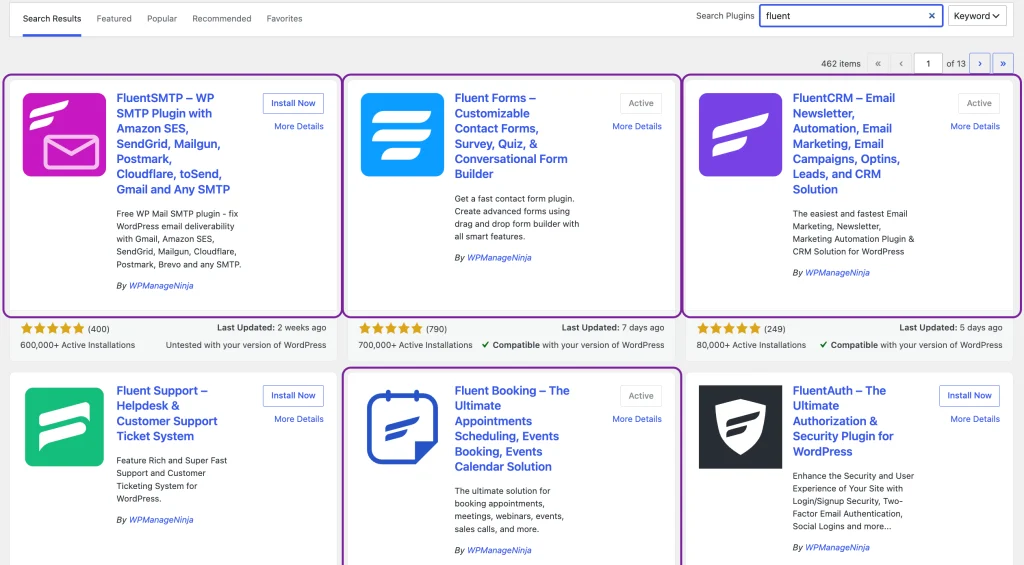Screen dimensions: 1024x565
Task: Switch to the Featured tab
Action: tap(114, 18)
